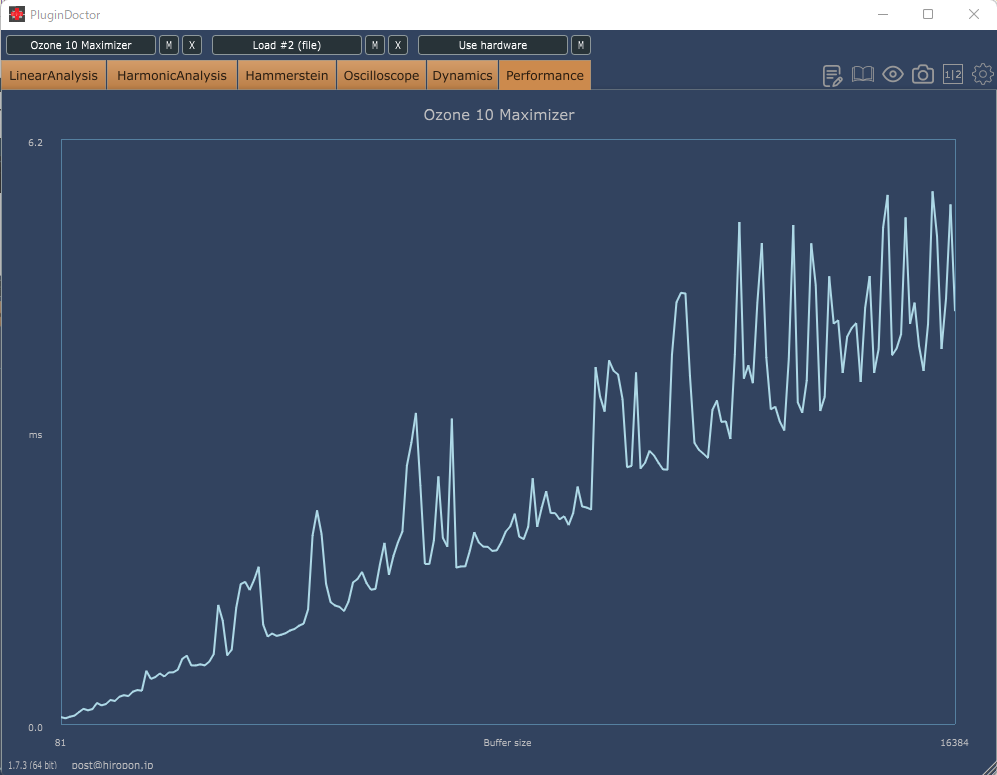
Task: Click the 81 x-axis minimum label
Action: [60, 743]
